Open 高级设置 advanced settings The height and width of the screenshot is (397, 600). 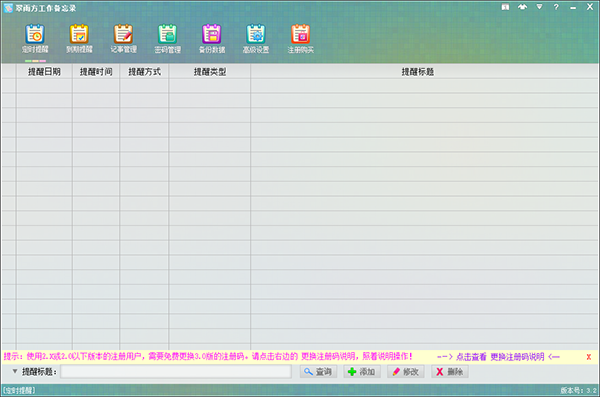pyautogui.click(x=256, y=39)
